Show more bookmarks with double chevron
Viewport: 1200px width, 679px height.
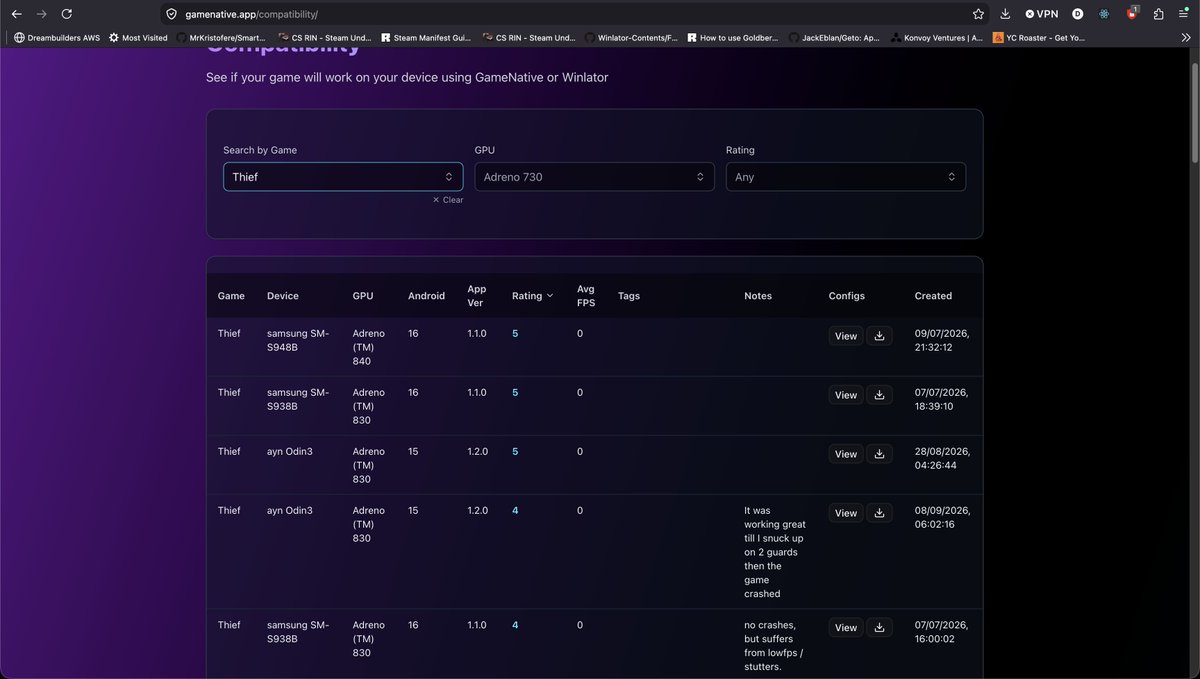1186,38
